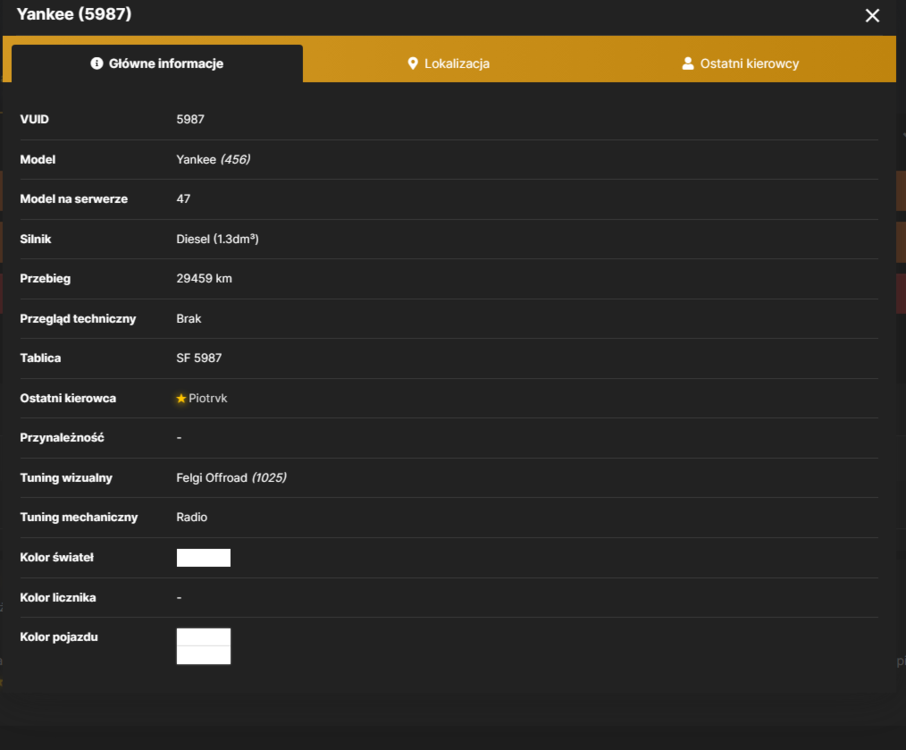906x750 pixels.
Task: Click the gold star next to Piotrvk
Action: (x=181, y=398)
